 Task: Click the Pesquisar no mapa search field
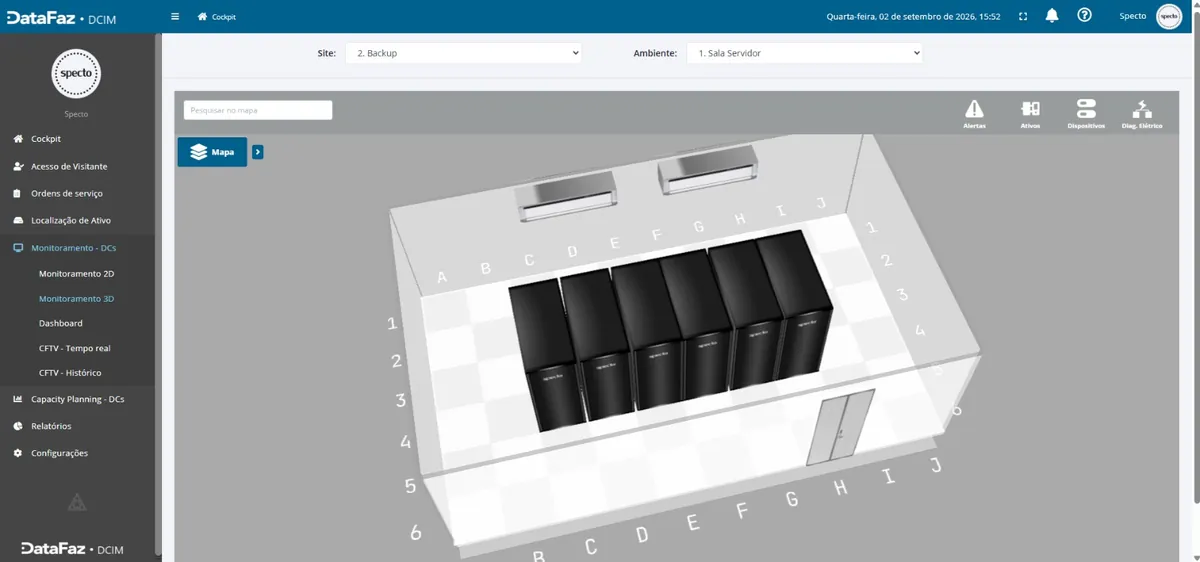pos(258,110)
